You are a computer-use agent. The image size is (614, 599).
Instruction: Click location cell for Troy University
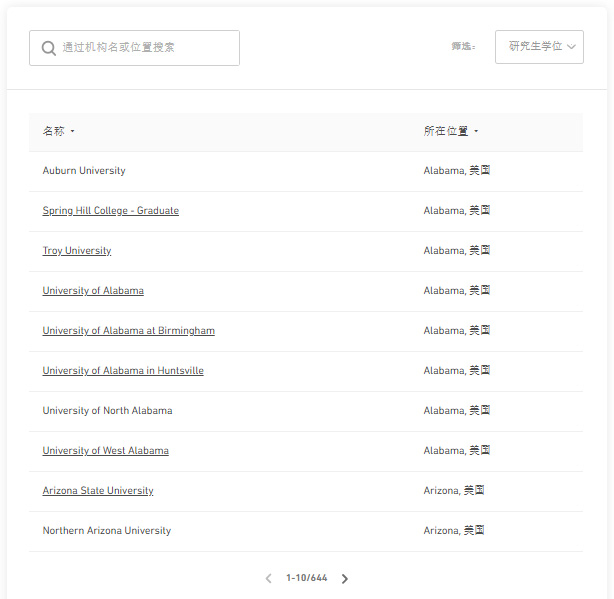tap(457, 250)
